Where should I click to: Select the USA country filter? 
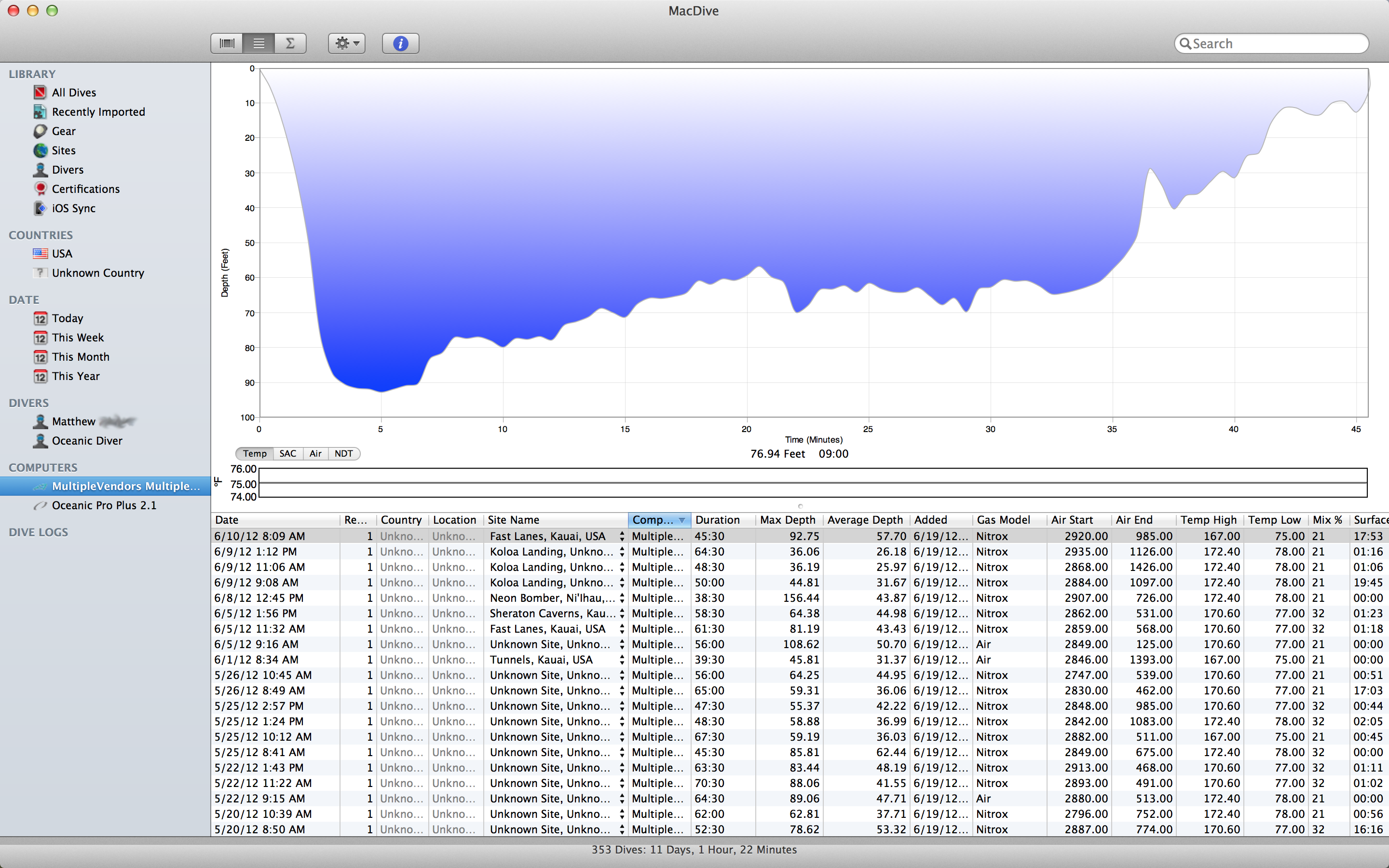[x=61, y=254]
